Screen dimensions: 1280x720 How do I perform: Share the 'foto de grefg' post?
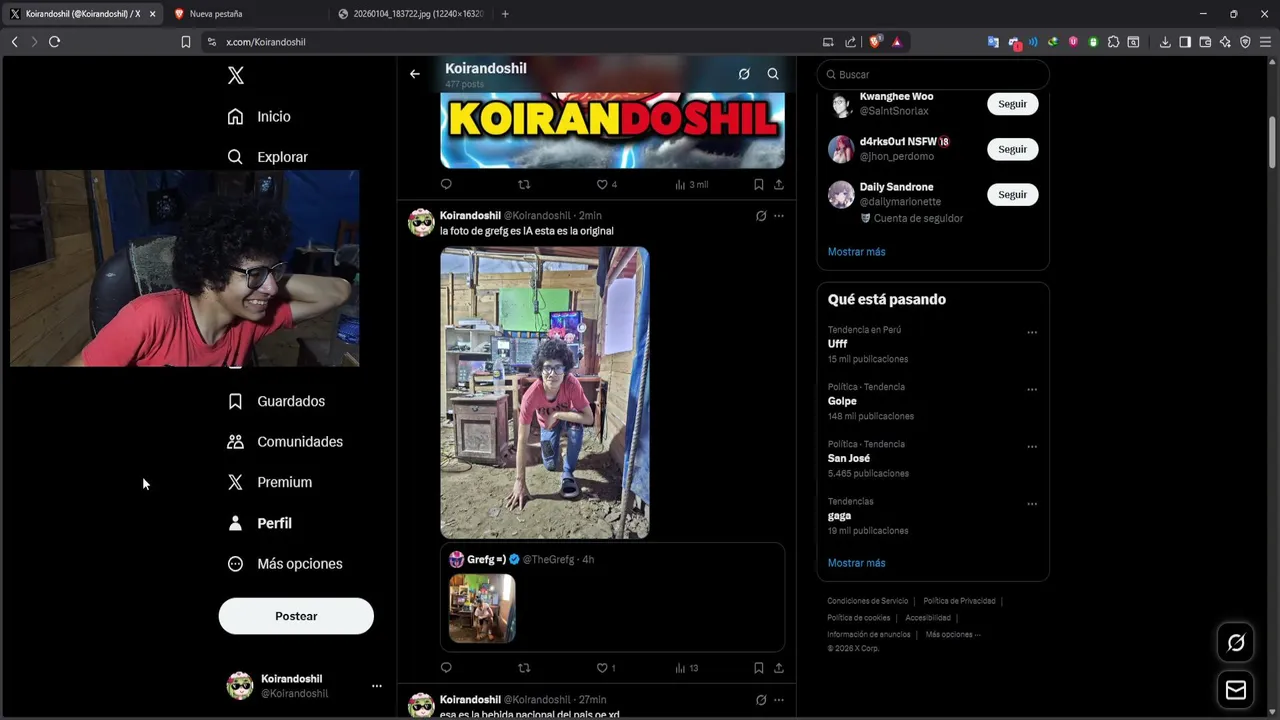(779, 668)
